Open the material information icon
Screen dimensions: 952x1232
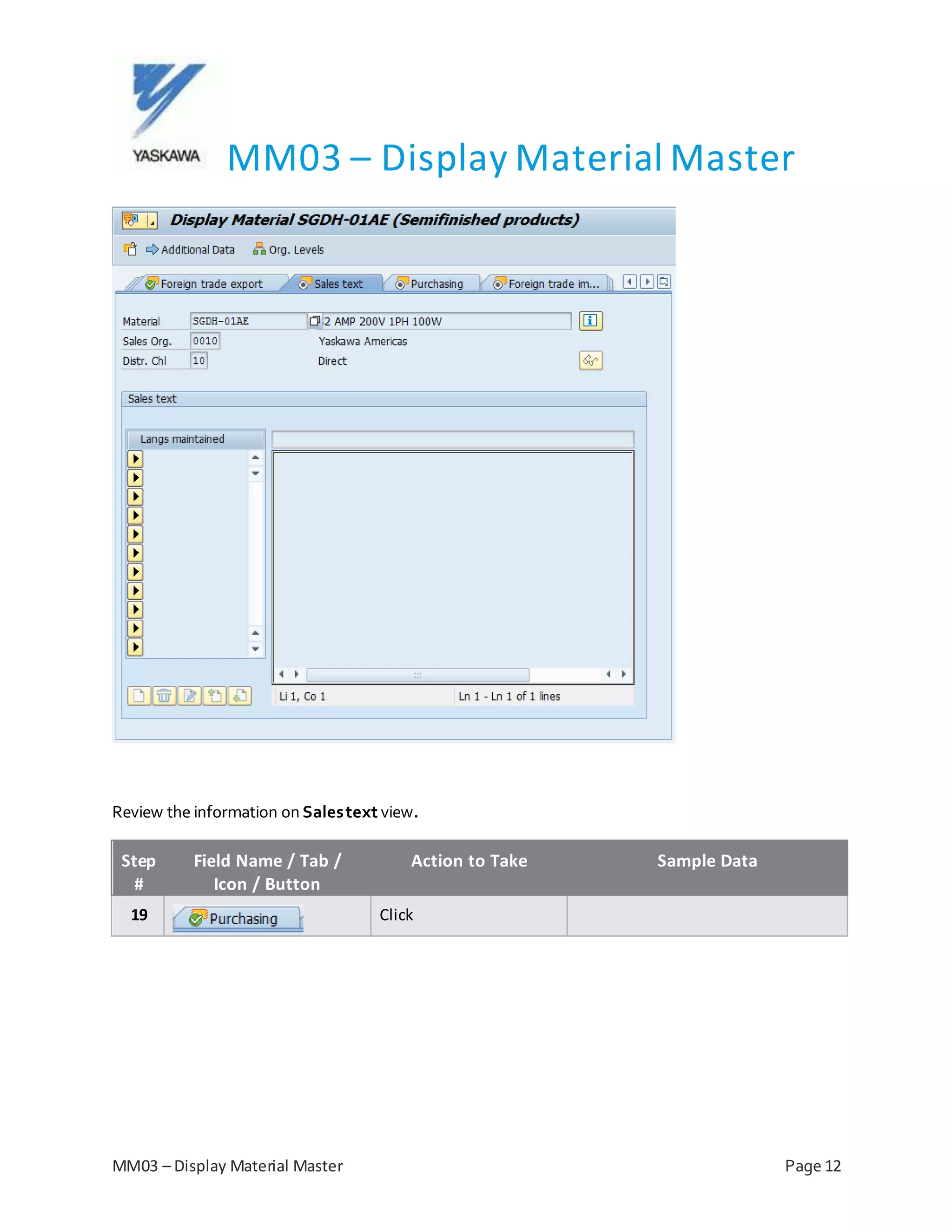pyautogui.click(x=590, y=321)
